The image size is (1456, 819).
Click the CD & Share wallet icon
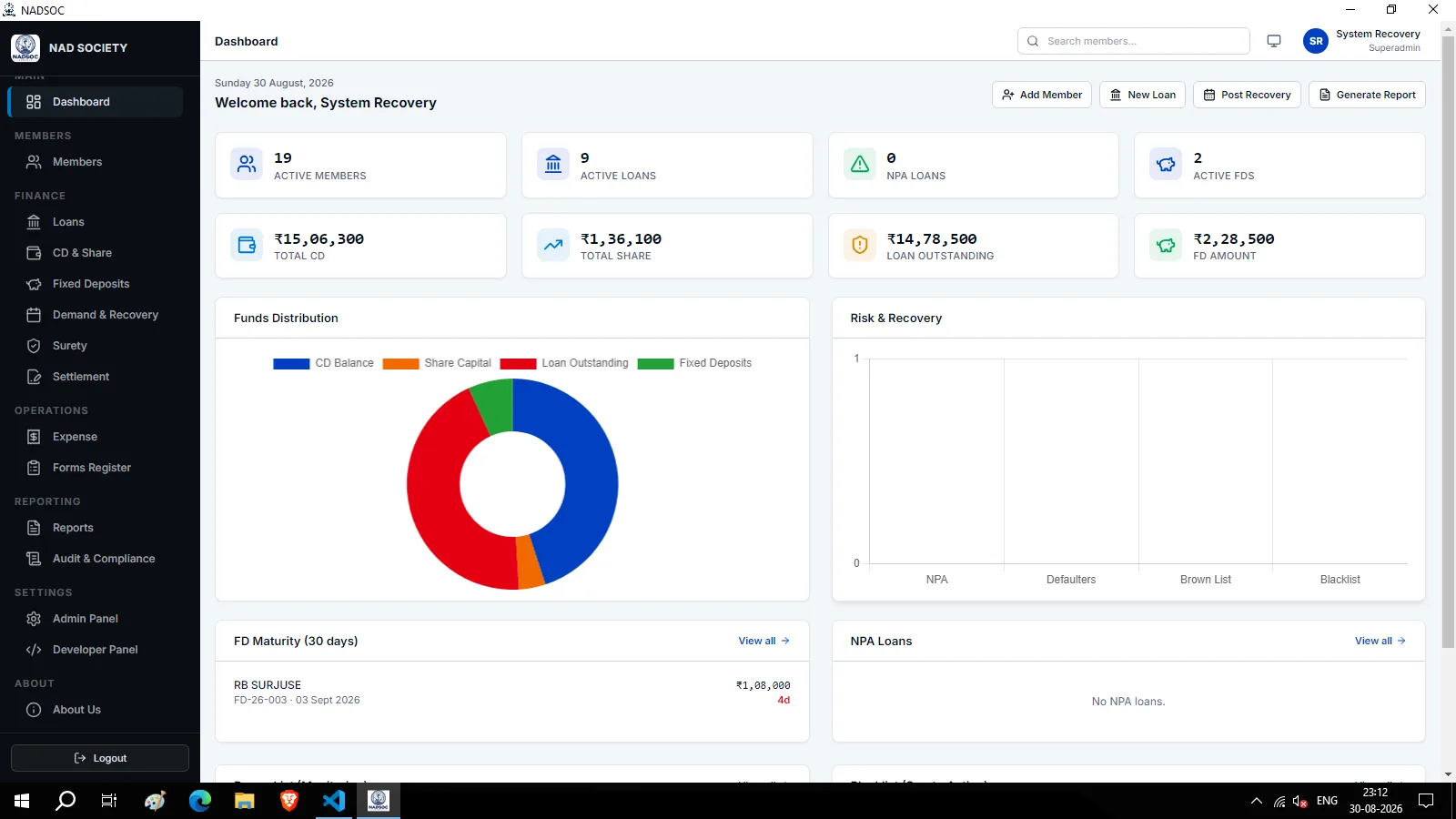coord(34,253)
